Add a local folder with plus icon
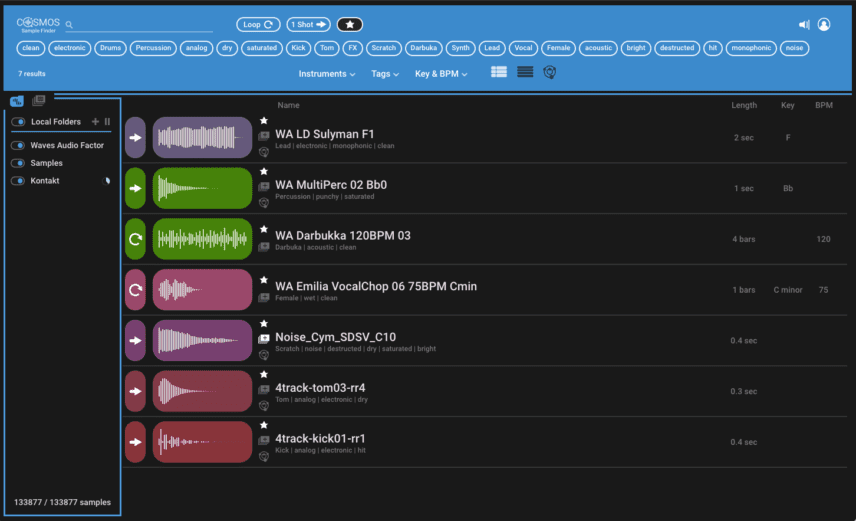 coord(95,122)
